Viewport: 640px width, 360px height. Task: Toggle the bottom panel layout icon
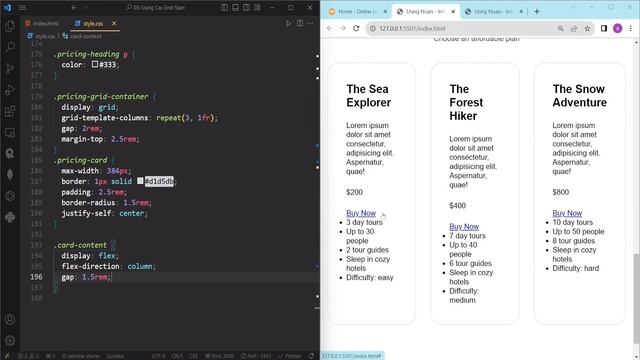236,7
